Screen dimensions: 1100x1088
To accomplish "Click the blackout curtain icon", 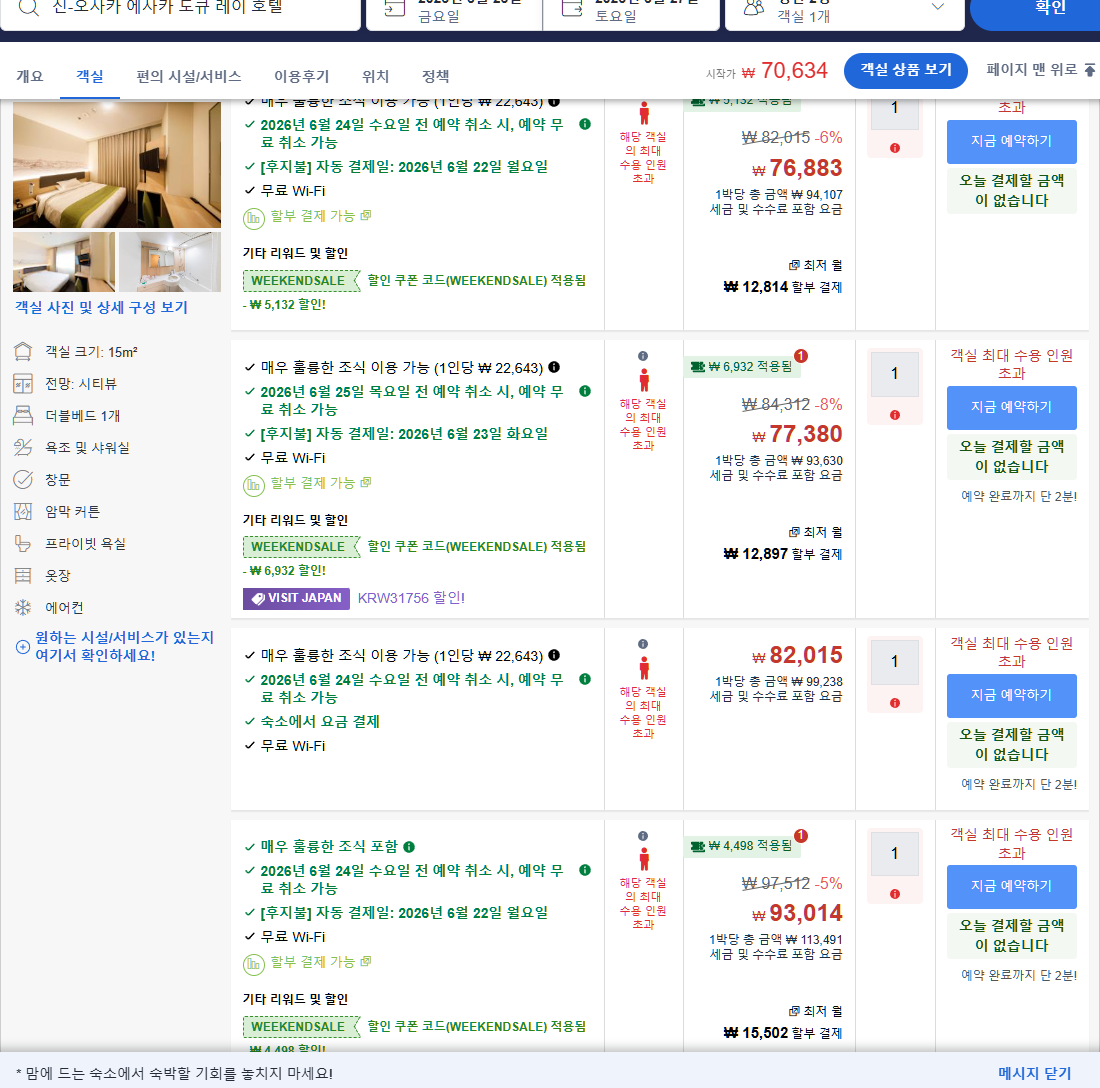I will coord(23,511).
